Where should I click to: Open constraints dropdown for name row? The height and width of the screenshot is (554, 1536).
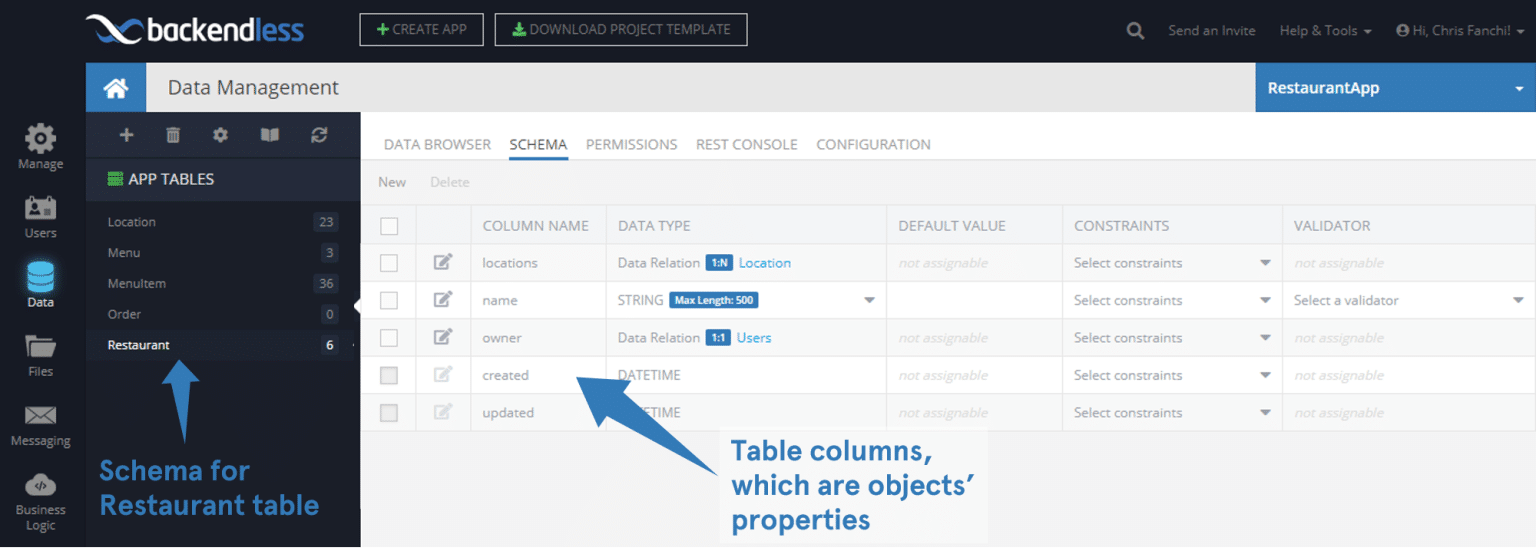(1172, 300)
